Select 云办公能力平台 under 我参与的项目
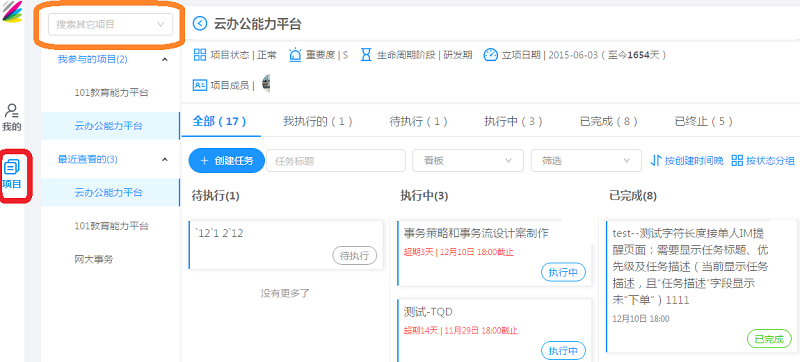Viewport: 800px width, 362px height. tap(111, 126)
